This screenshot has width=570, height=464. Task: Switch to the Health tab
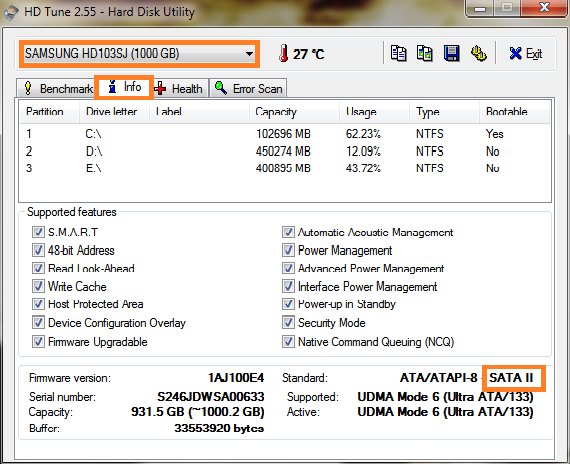click(178, 88)
